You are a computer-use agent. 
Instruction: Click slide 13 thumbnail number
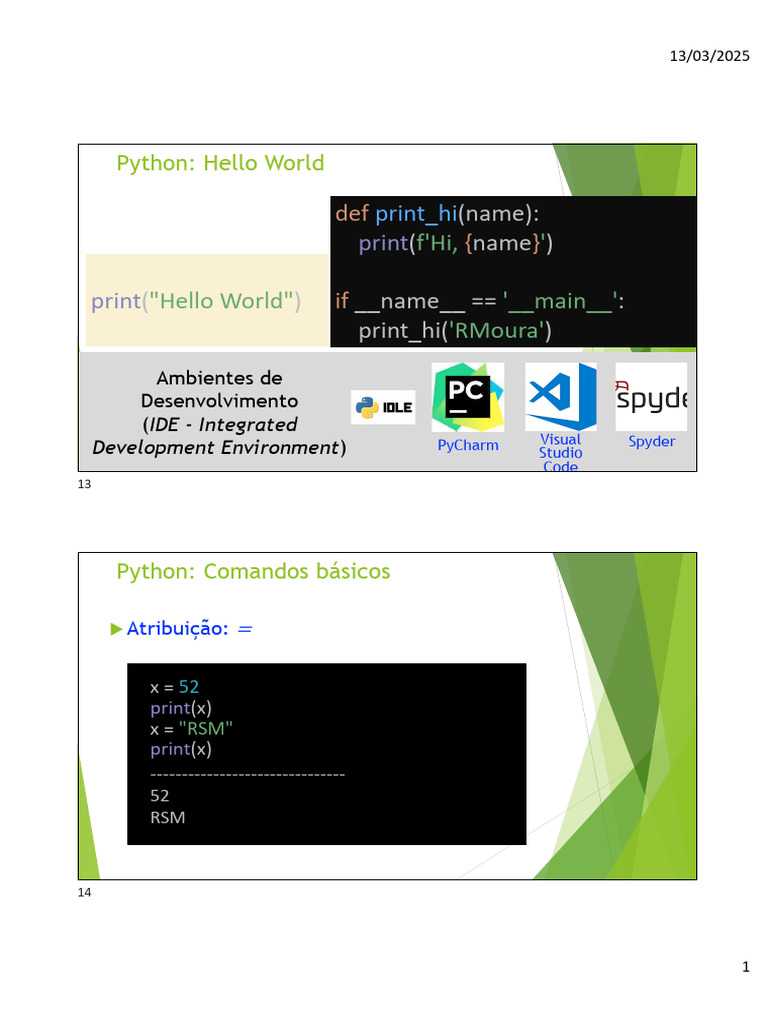click(x=84, y=484)
